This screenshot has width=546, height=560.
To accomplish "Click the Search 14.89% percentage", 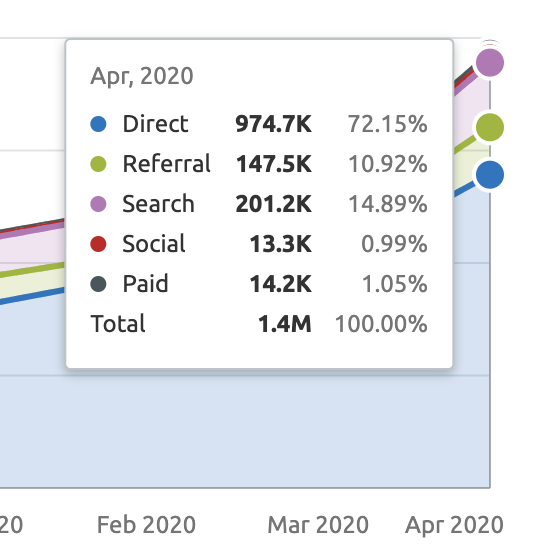I will pyautogui.click(x=387, y=204).
